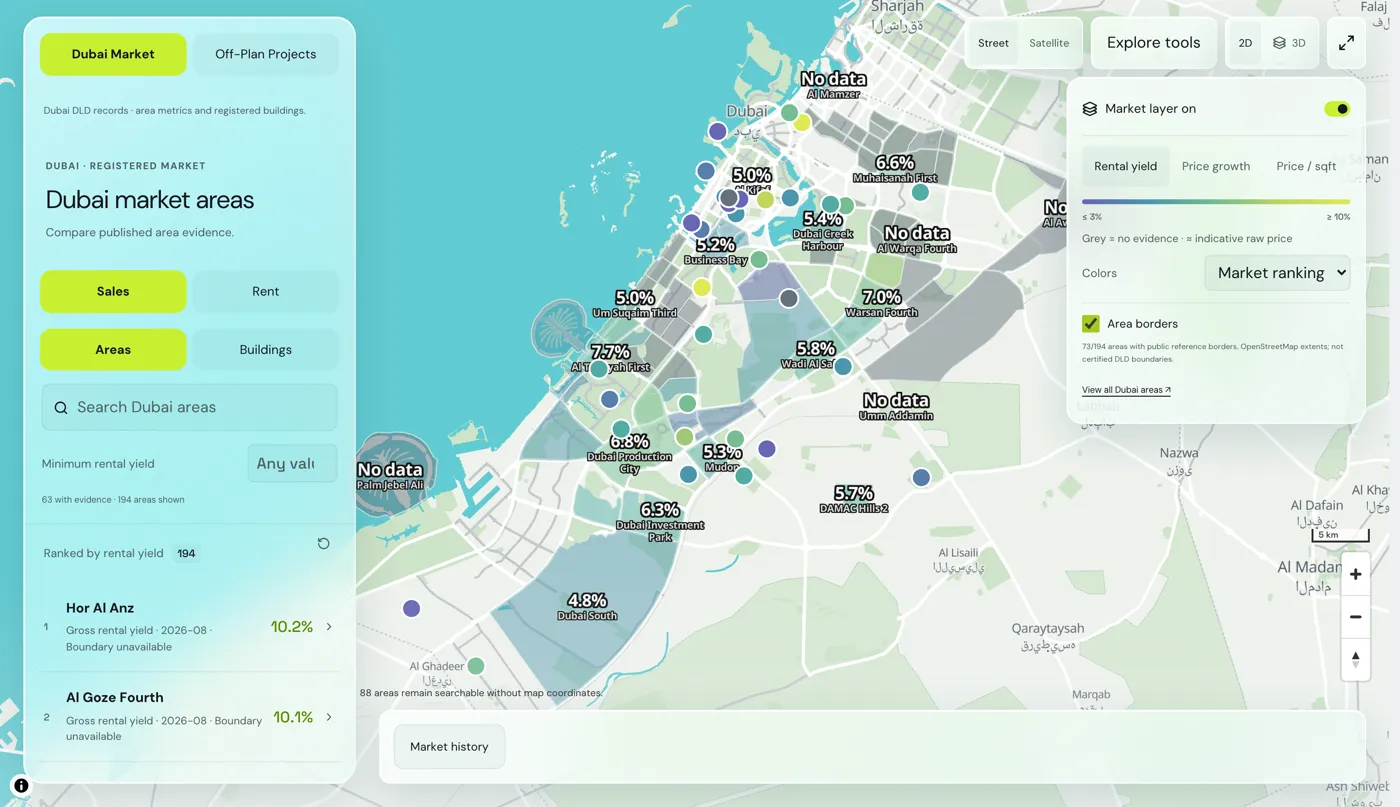Image resolution: width=1400 pixels, height=807 pixels.
Task: Select the Sales option
Action: pos(113,291)
